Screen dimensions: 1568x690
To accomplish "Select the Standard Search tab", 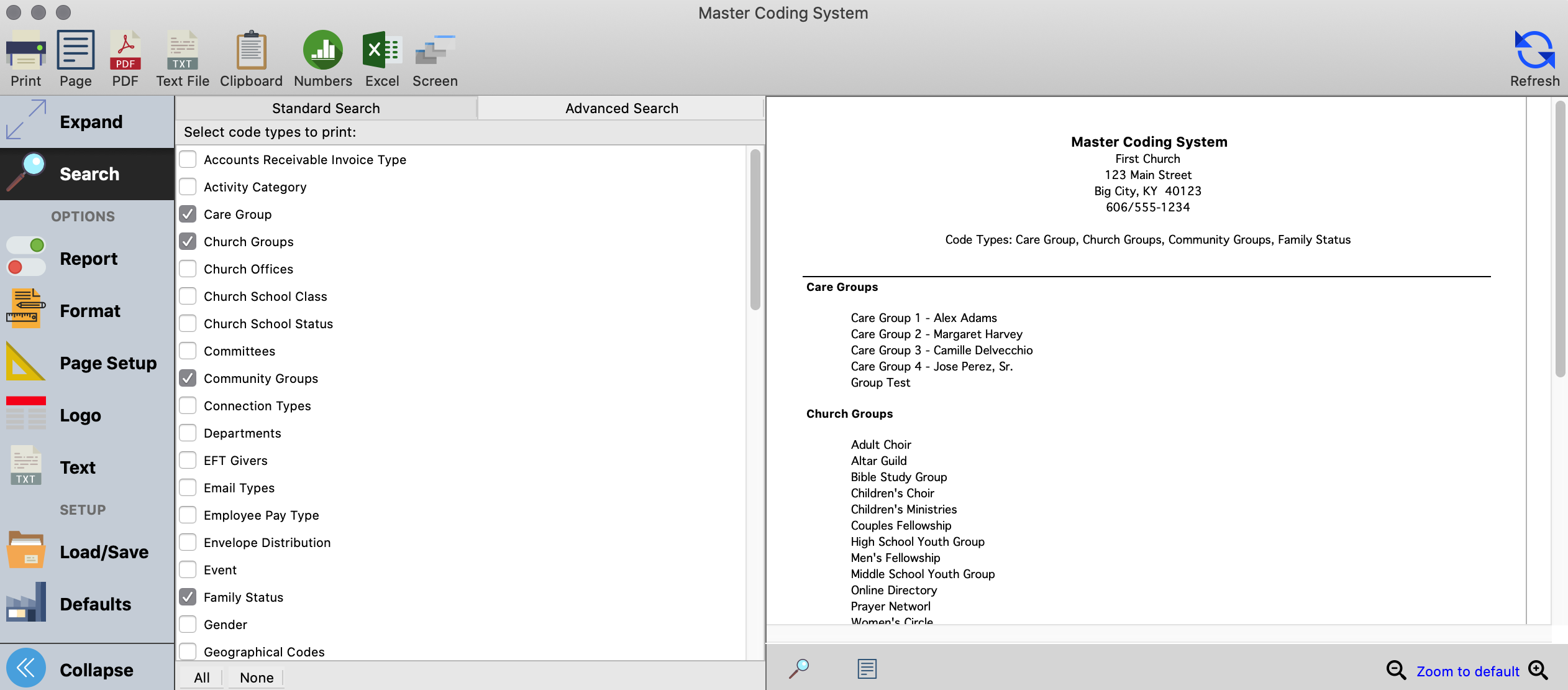I will [x=326, y=108].
